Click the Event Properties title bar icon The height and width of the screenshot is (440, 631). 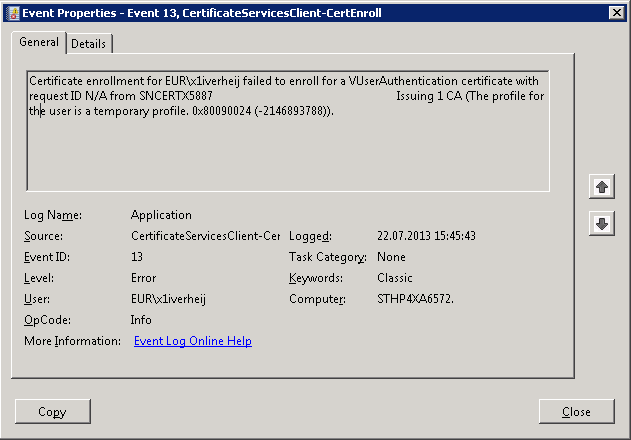click(12, 12)
